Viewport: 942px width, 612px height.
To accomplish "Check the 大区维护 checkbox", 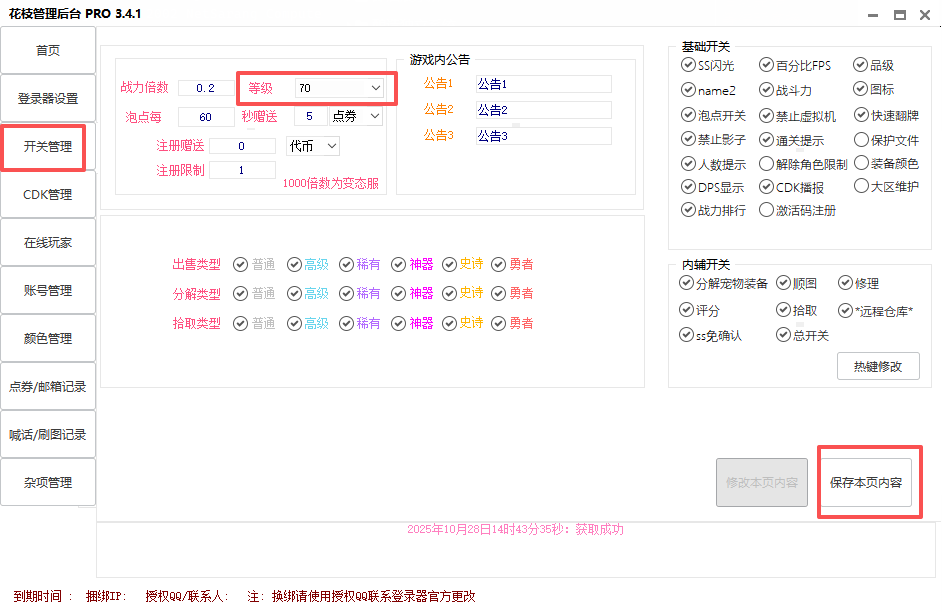I will [x=861, y=186].
